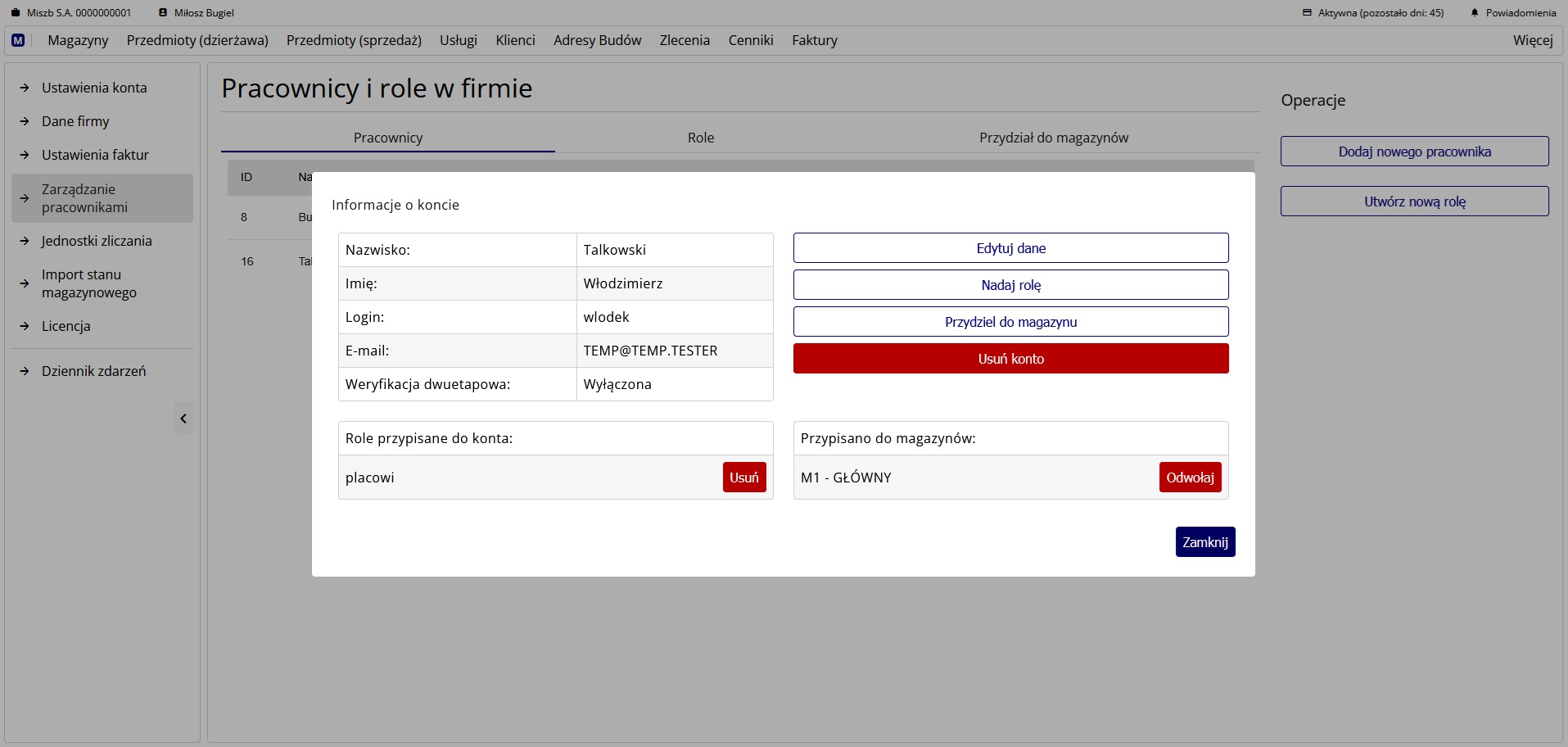The image size is (1568, 747).
Task: Collapse the sidebar with the chevron
Action: [183, 419]
